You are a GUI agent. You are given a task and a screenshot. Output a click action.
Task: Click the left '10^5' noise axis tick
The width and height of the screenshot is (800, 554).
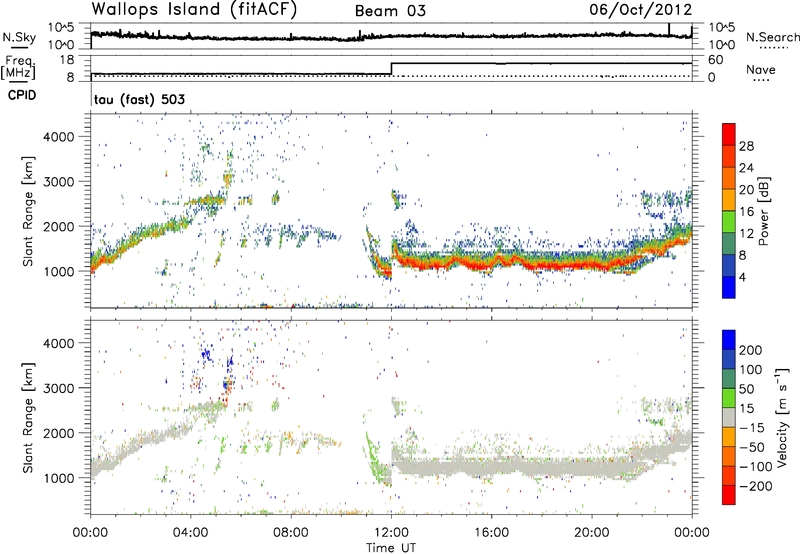point(61,28)
